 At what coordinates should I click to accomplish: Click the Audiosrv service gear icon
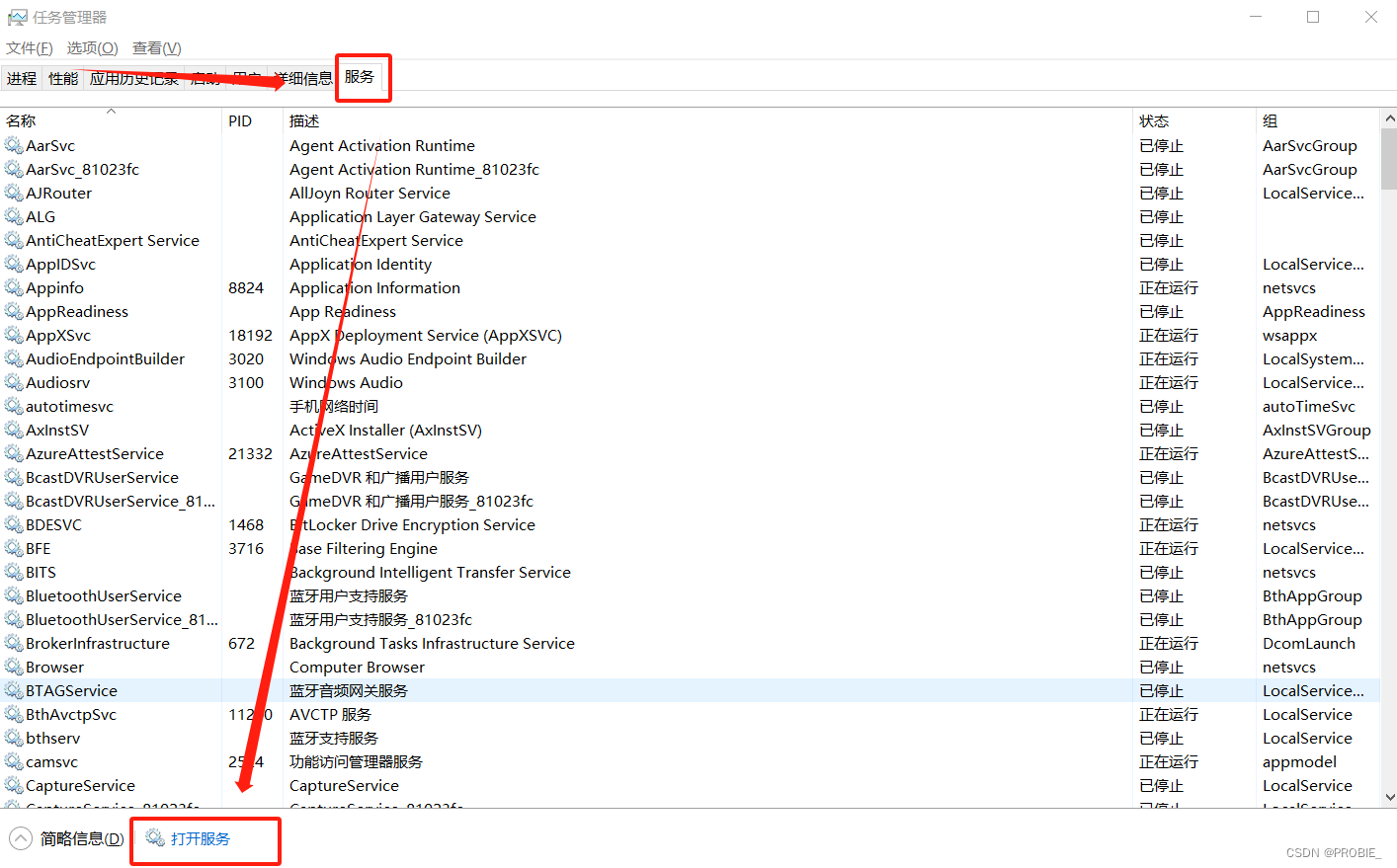coord(14,382)
